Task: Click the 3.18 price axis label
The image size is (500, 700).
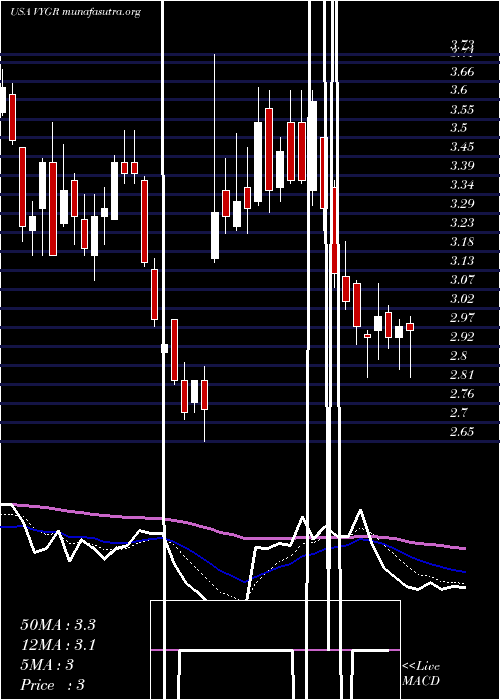Action: tap(462, 242)
